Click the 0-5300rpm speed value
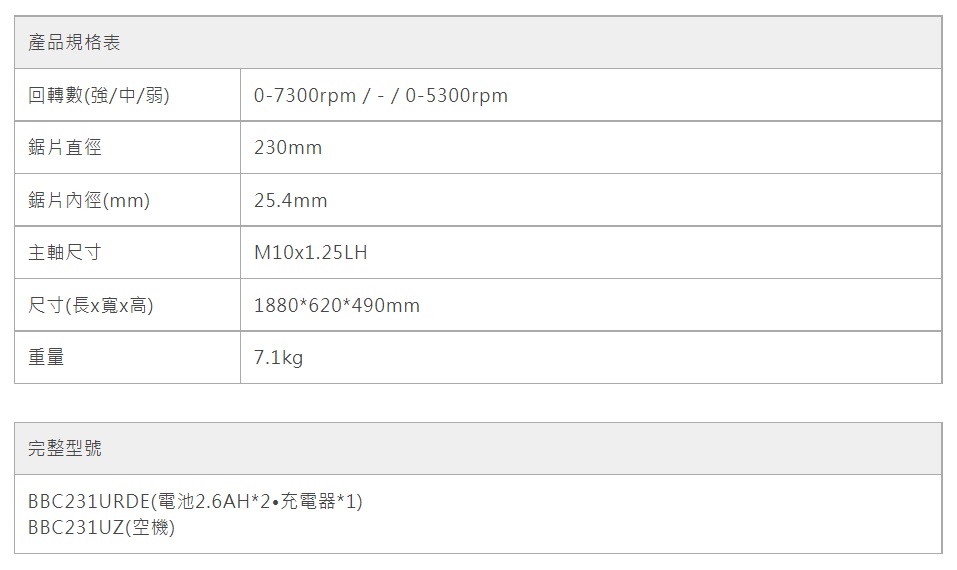The width and height of the screenshot is (957, 570). click(x=457, y=96)
